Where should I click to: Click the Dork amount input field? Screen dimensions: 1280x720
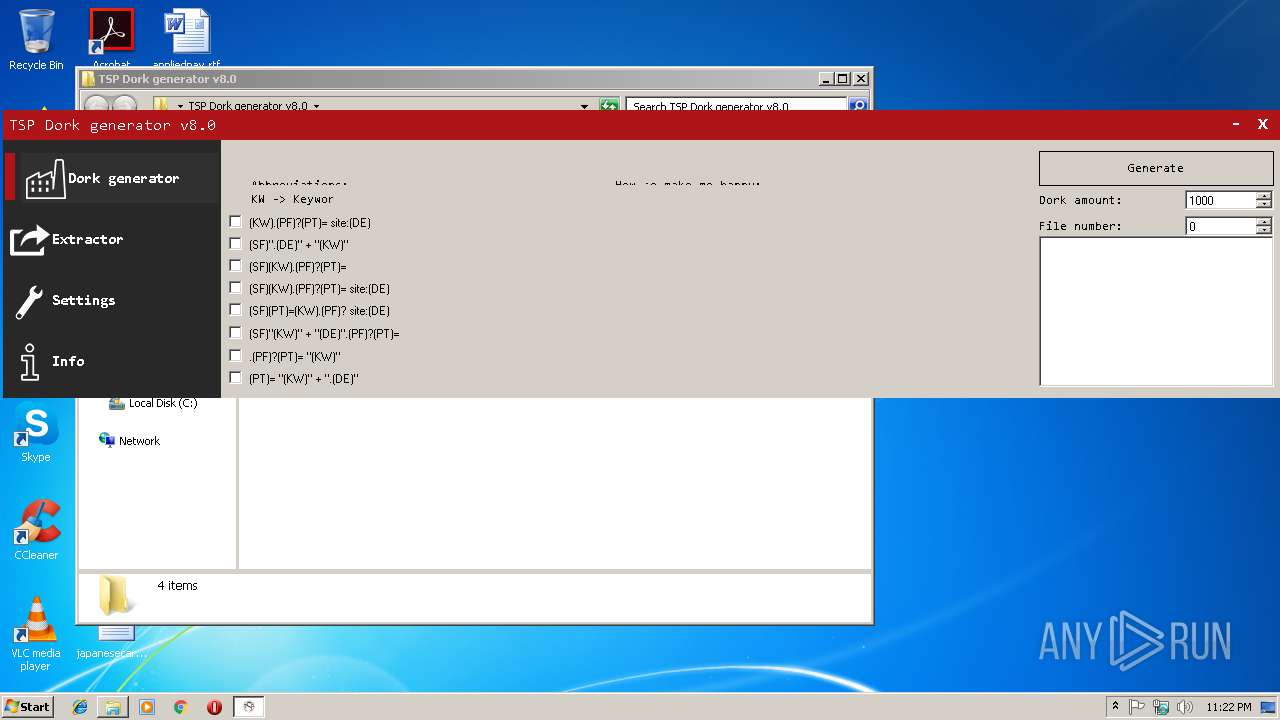coord(1220,200)
